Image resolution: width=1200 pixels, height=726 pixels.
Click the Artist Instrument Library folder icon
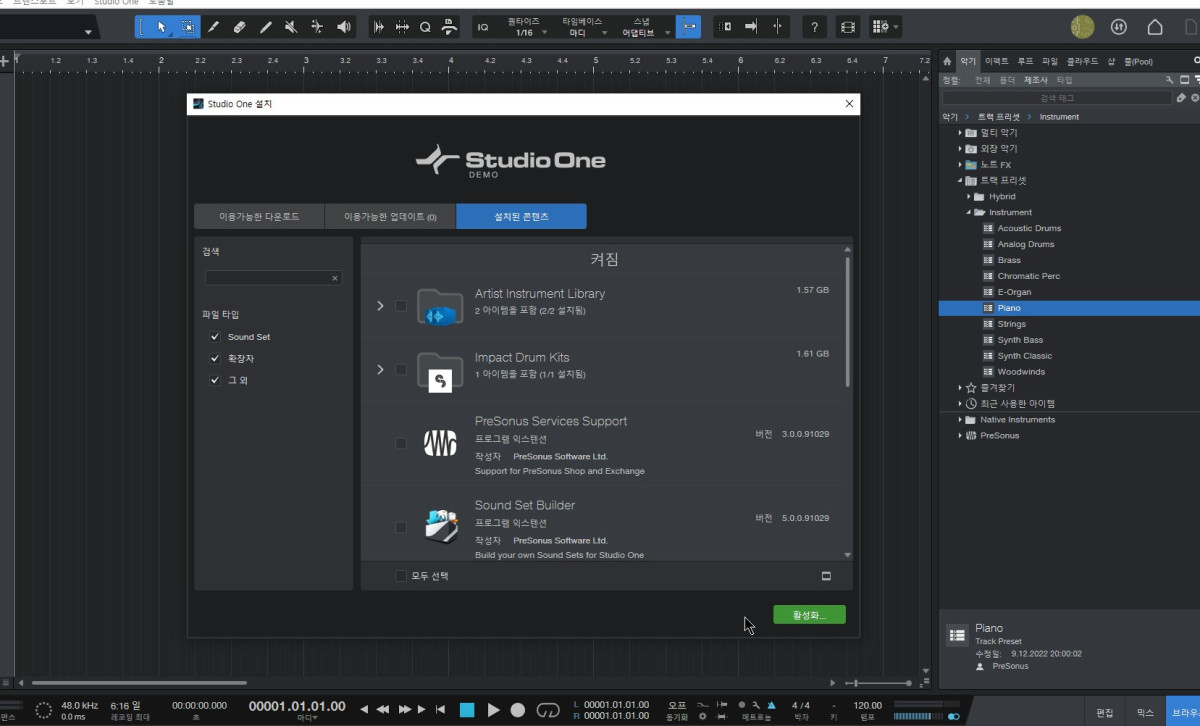point(440,306)
